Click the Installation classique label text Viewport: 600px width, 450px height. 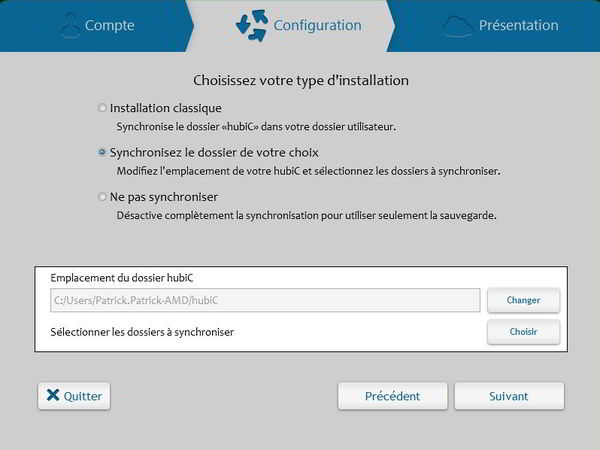pyautogui.click(x=165, y=108)
